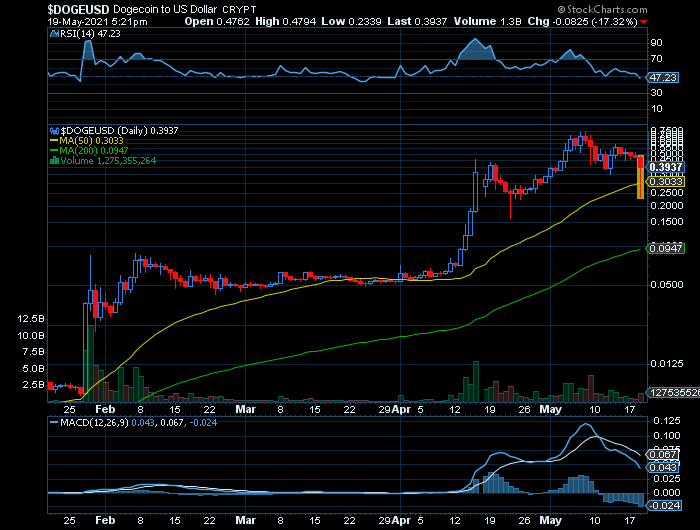Screen dimensions: 700x530
Task: Click the green line swatch for MA(200)
Action: coord(54,151)
